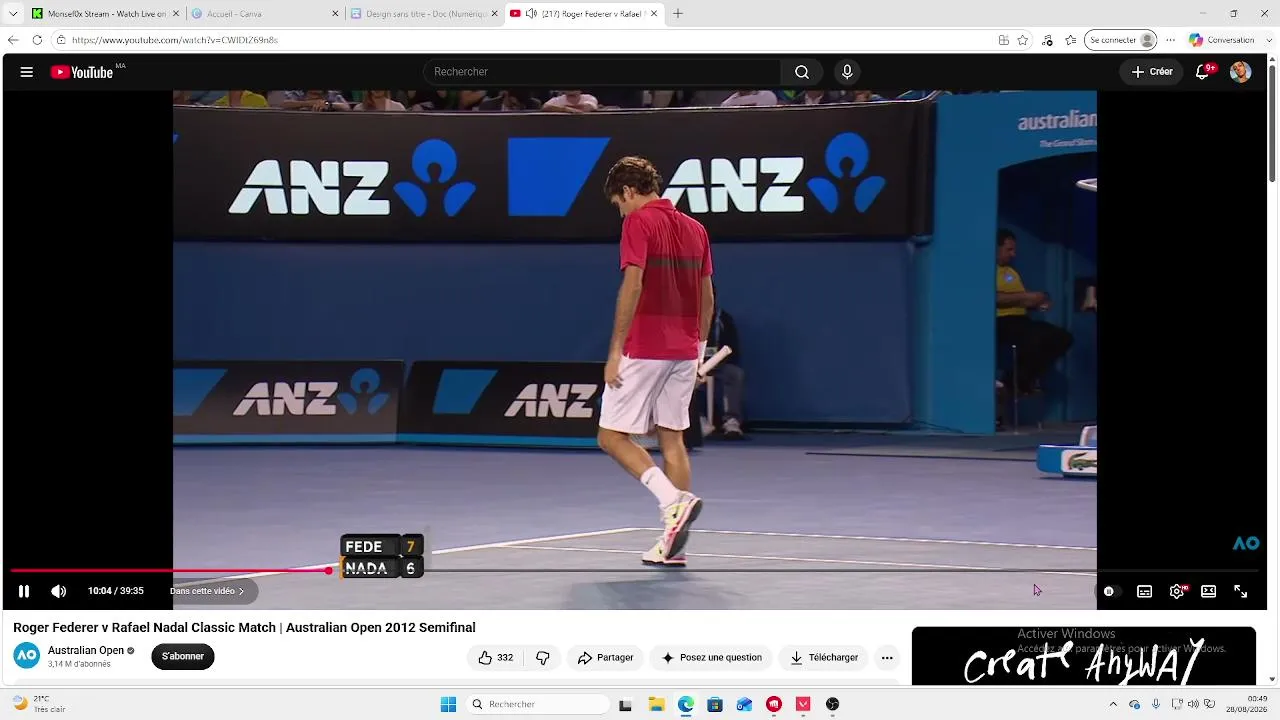The image size is (1280, 720).
Task: Open browser favorites list icon
Action: (1071, 40)
